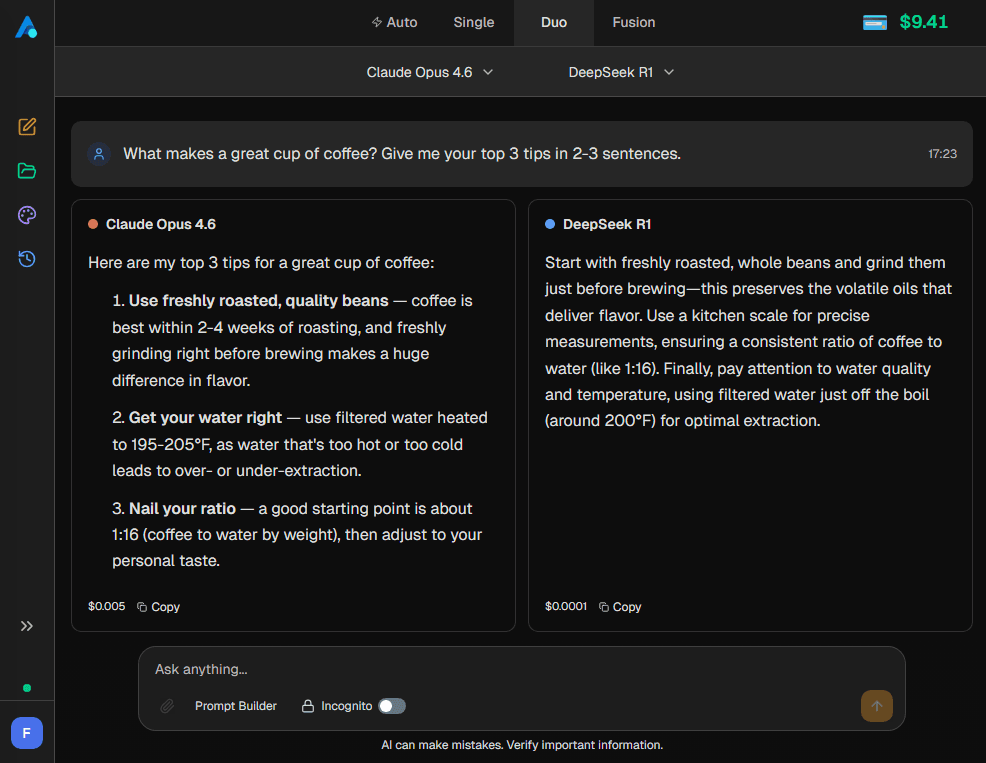Expand the collapsed sidebar with the double chevron
The image size is (986, 763).
(x=27, y=626)
